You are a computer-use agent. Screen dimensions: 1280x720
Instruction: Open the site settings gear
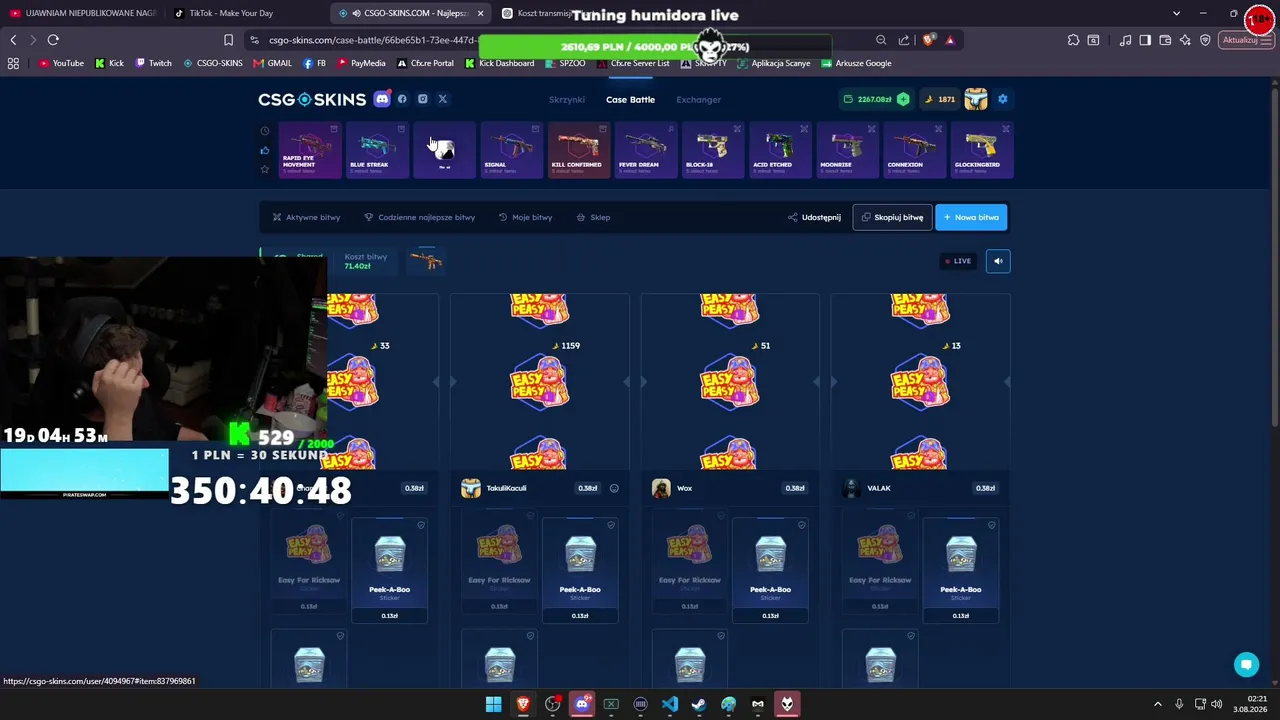tap(1002, 99)
